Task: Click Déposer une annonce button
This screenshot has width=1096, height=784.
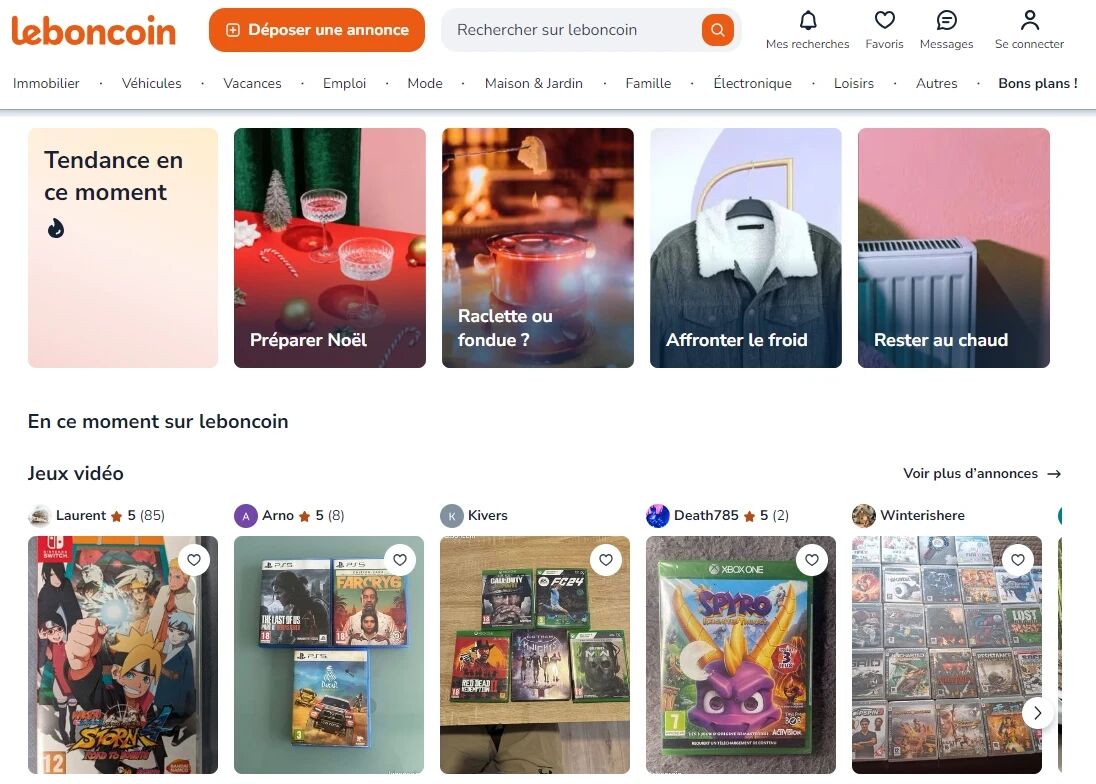Action: [x=317, y=30]
